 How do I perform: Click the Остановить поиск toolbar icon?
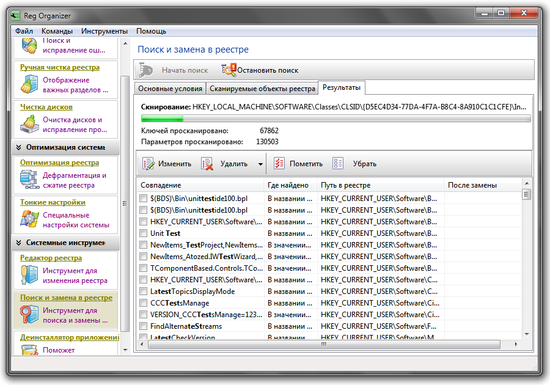pos(229,70)
